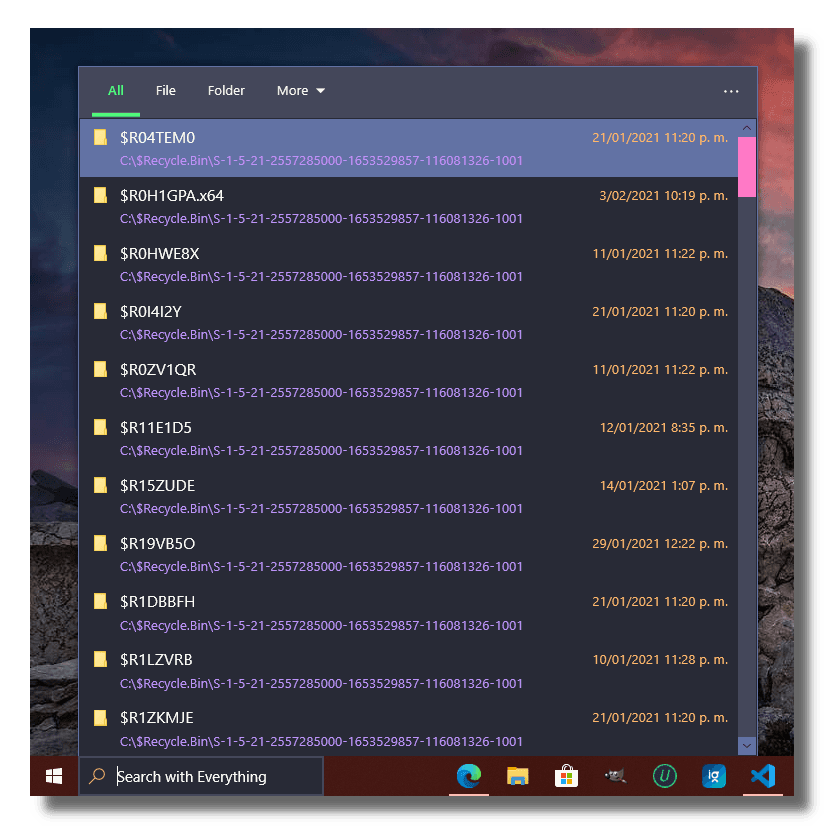This screenshot has height=826, width=825.
Task: Click the pink scrollbar thumb
Action: pos(747,166)
